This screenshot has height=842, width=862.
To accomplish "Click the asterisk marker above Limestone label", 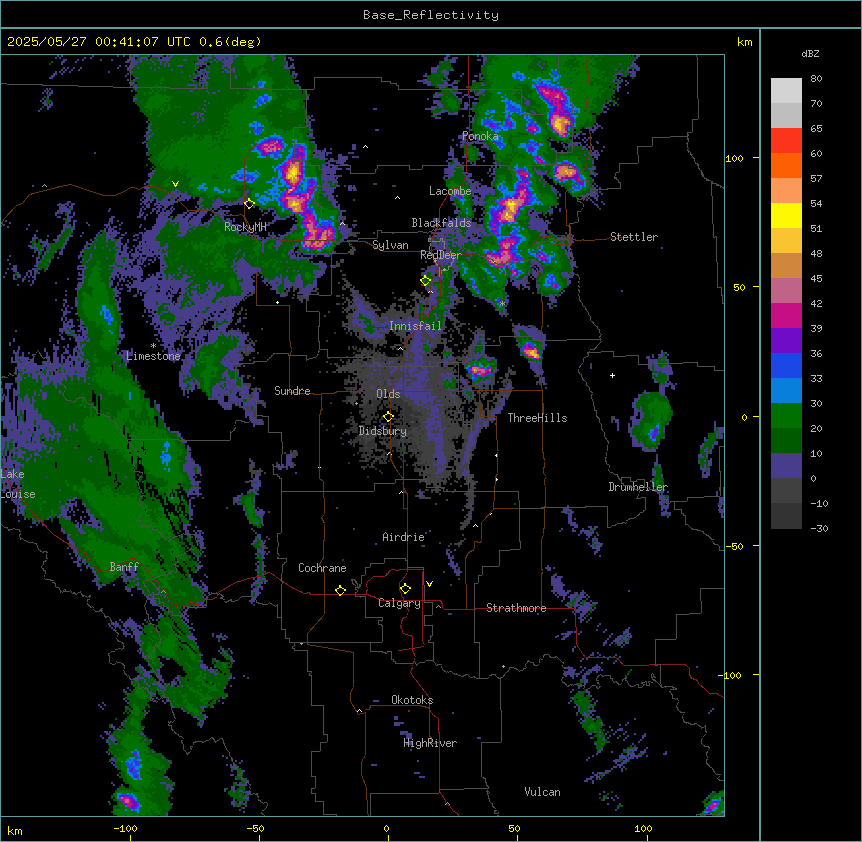I will [153, 346].
